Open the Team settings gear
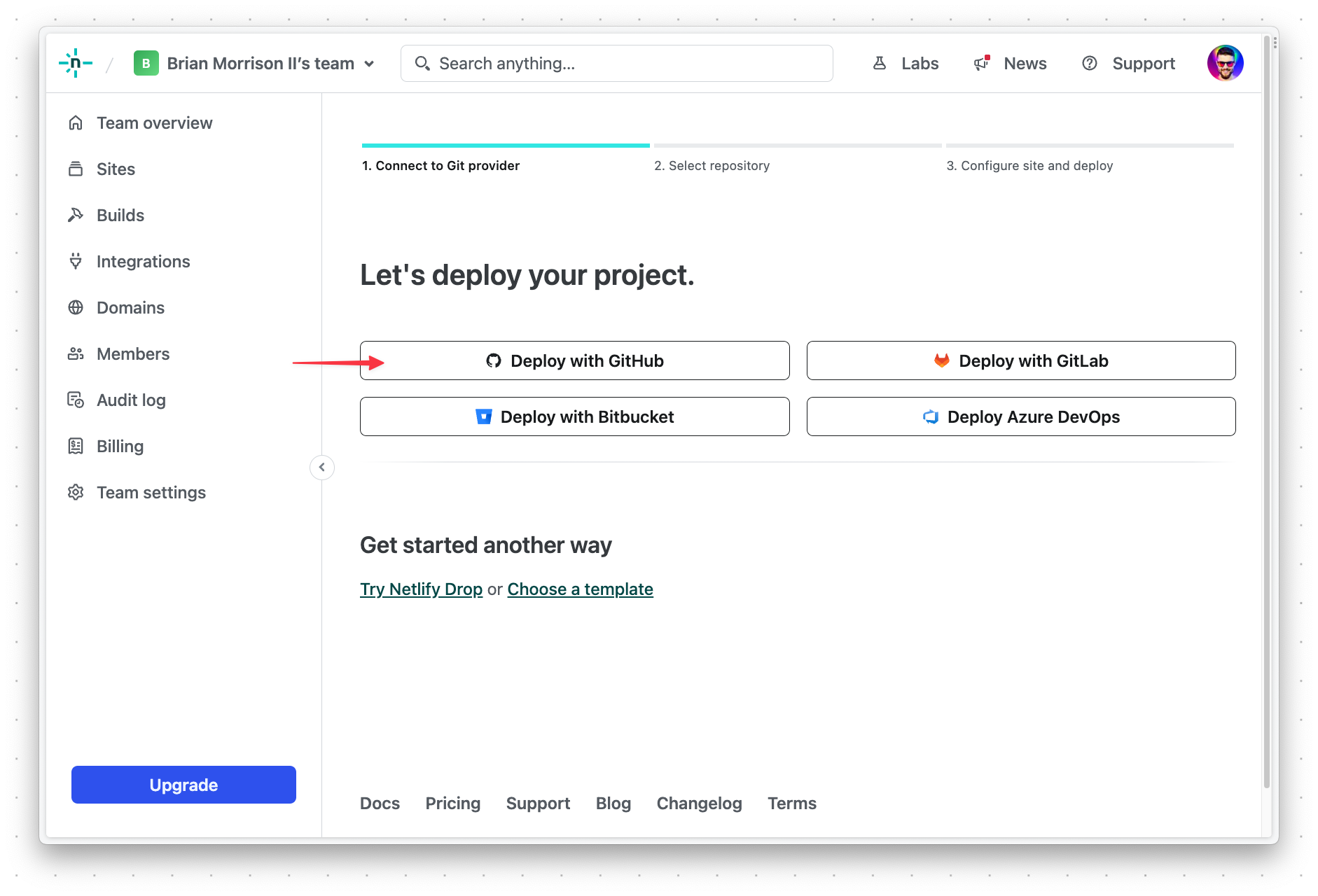1318x896 pixels. (x=76, y=492)
